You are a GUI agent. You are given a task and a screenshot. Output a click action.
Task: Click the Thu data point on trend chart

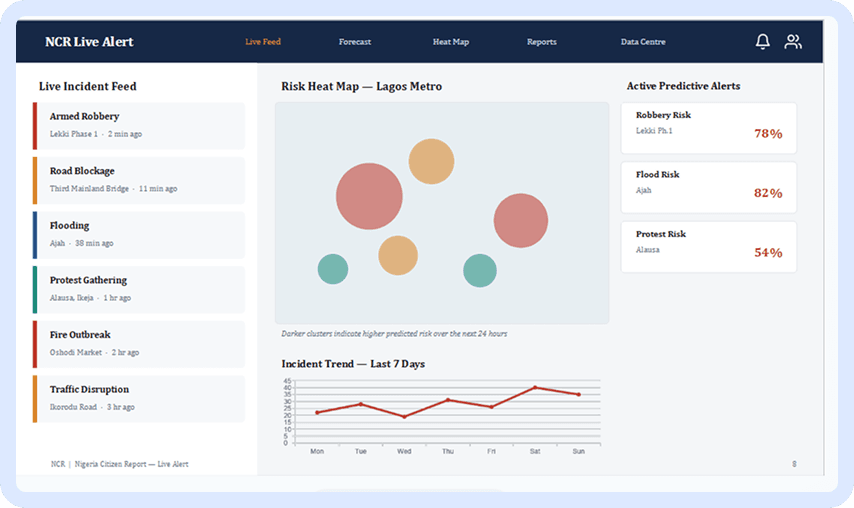click(448, 400)
